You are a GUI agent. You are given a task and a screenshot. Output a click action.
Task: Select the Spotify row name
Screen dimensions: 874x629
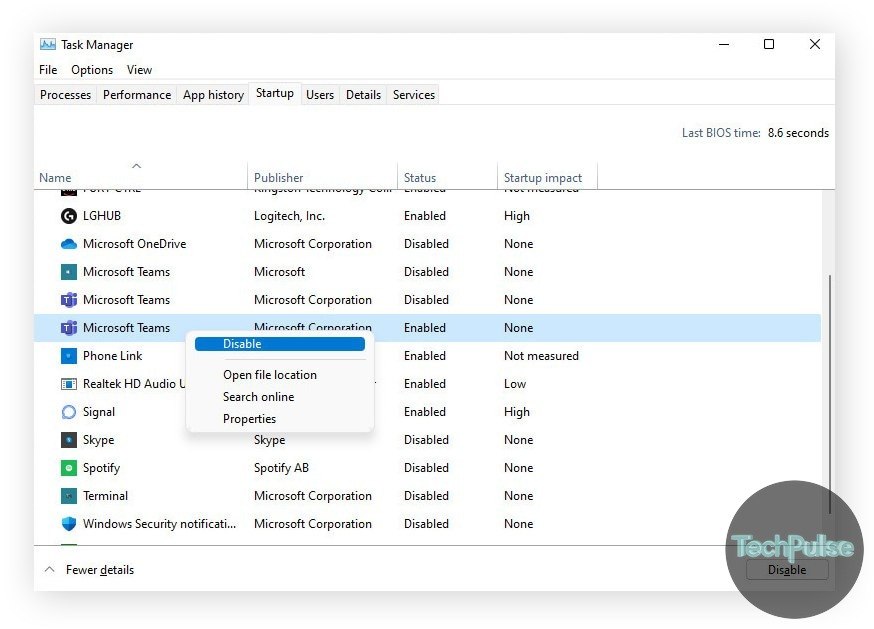coord(101,468)
